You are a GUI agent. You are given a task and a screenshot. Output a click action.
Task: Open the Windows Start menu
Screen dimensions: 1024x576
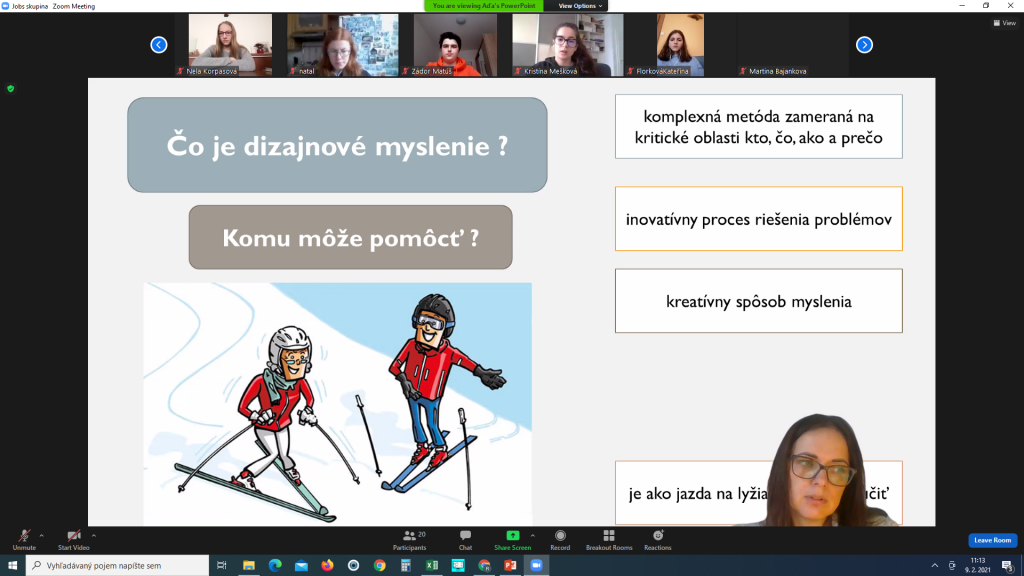(12, 565)
